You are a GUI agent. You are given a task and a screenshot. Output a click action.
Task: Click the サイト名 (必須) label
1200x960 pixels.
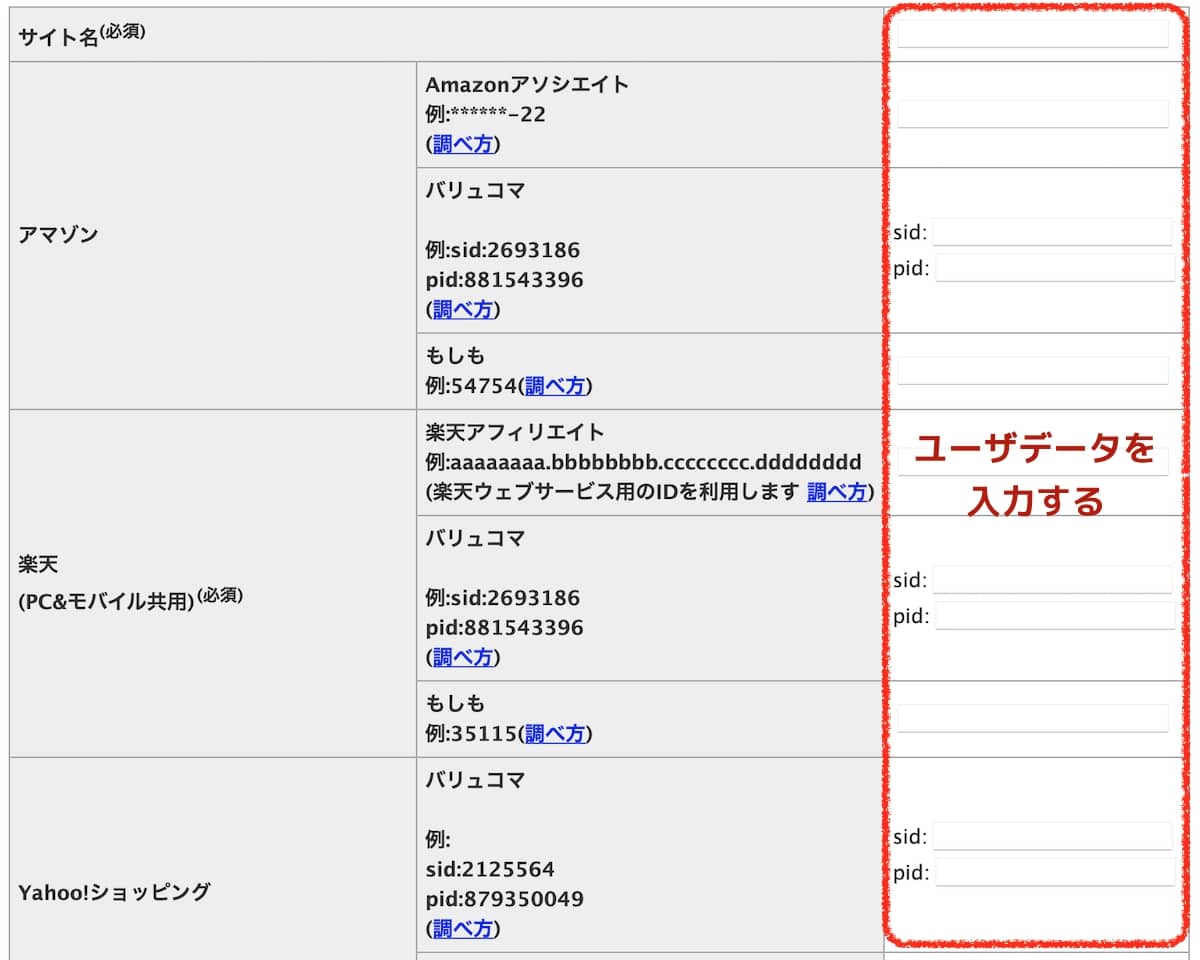pyautogui.click(x=82, y=35)
